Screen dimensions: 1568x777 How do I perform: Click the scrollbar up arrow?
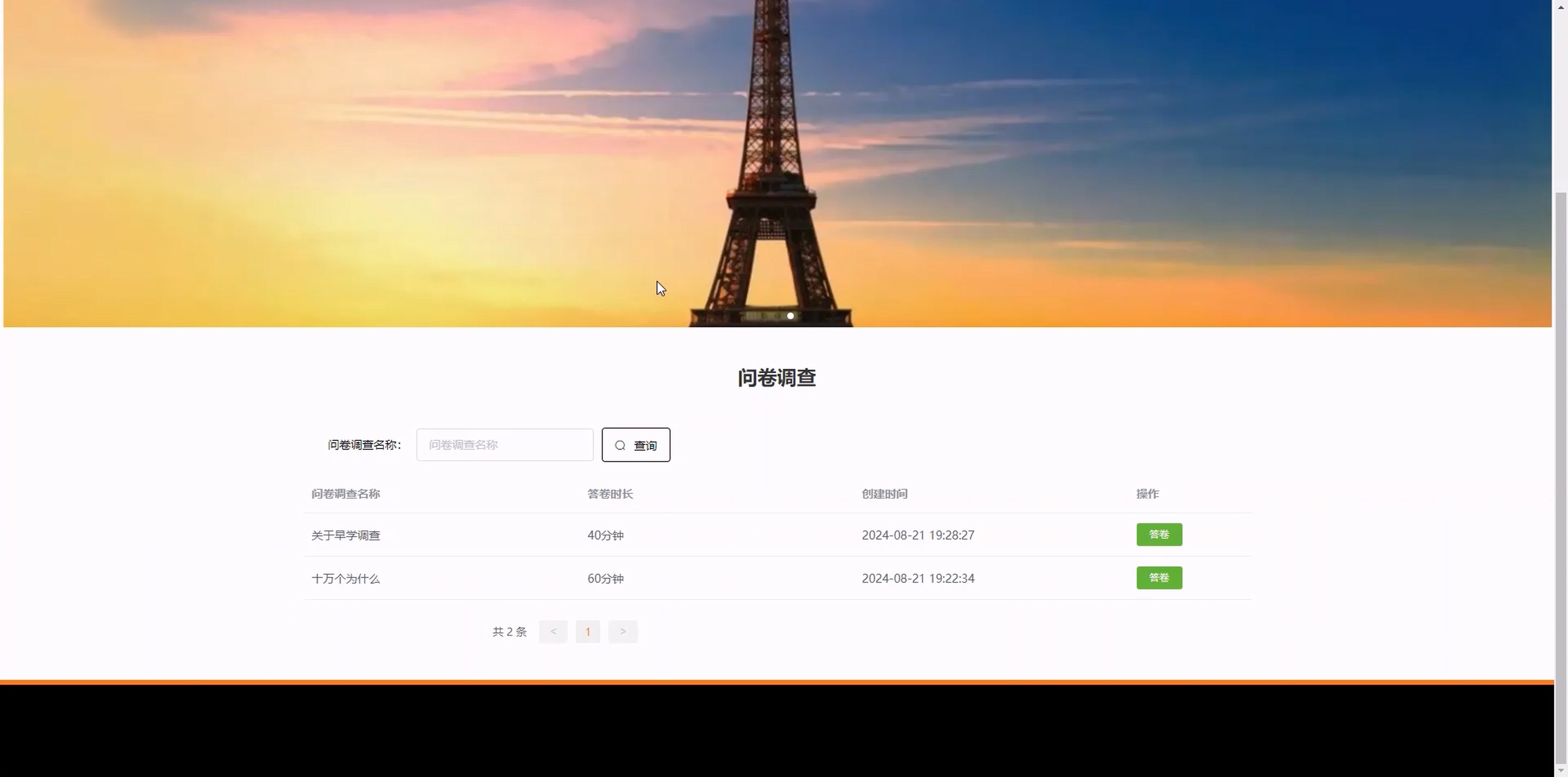point(1560,6)
